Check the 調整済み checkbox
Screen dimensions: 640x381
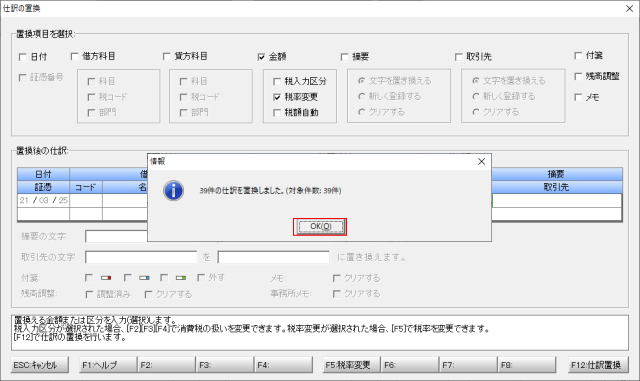pos(89,294)
